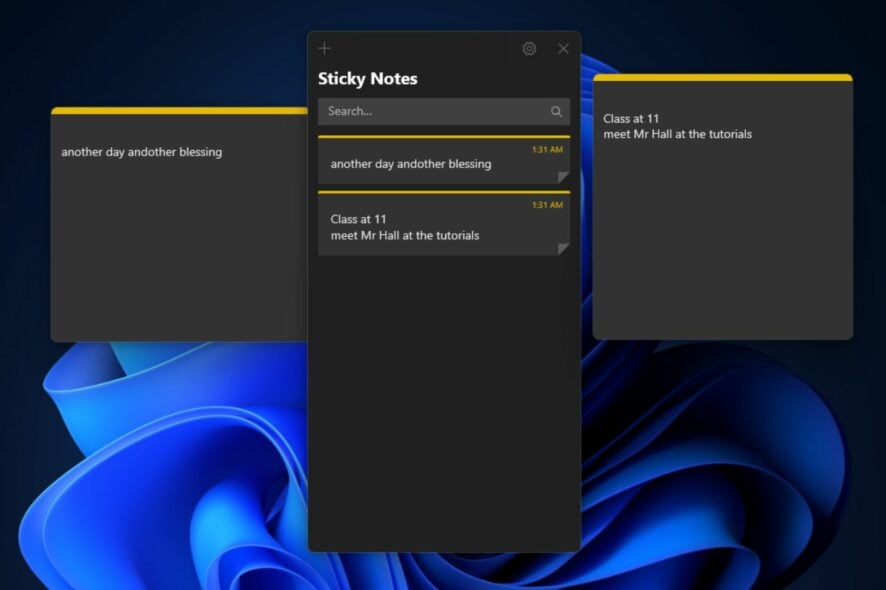Click text in left 'another day andother blessing' note window

tap(142, 152)
